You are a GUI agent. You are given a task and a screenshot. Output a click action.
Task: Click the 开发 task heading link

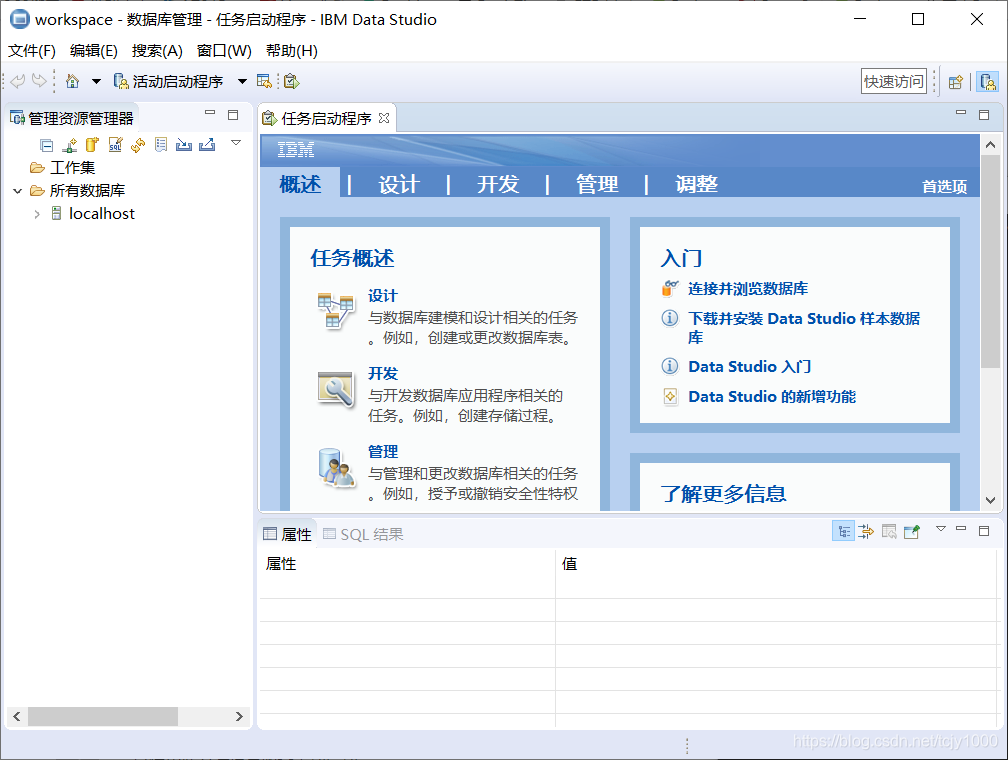(x=382, y=374)
